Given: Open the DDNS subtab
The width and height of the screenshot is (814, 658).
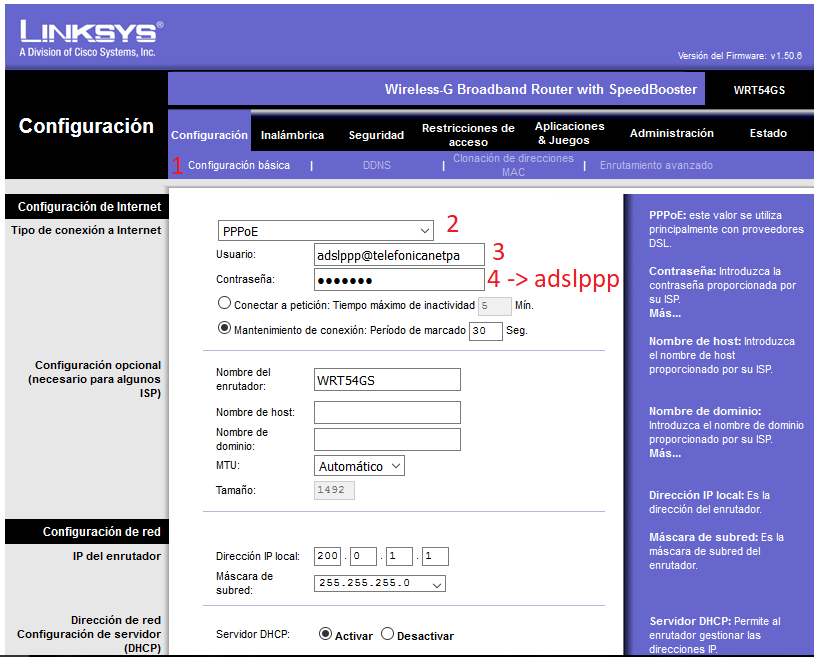Looking at the screenshot, I should coord(377,165).
